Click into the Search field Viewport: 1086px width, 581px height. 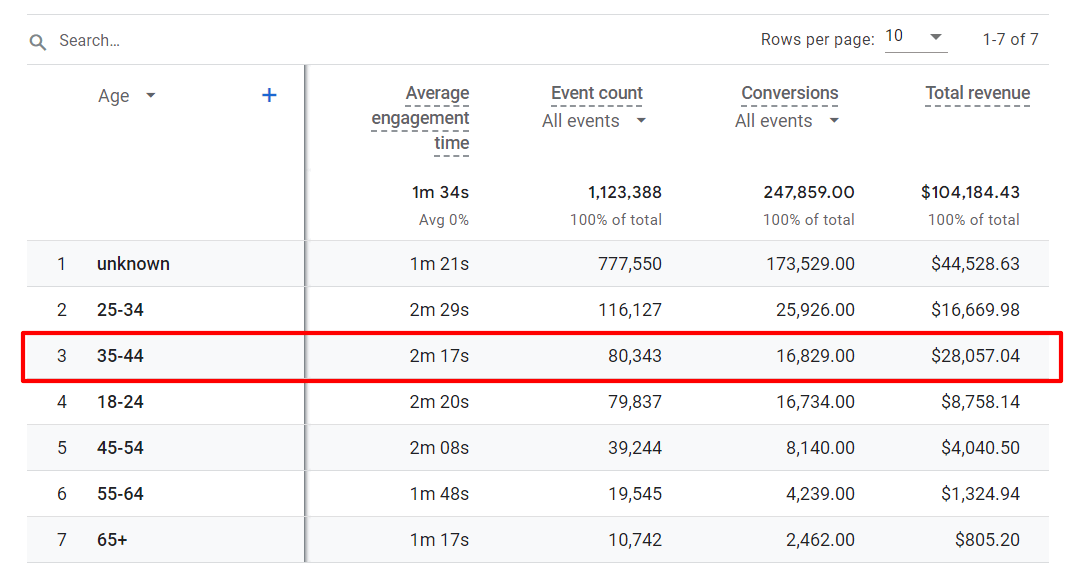pyautogui.click(x=120, y=41)
